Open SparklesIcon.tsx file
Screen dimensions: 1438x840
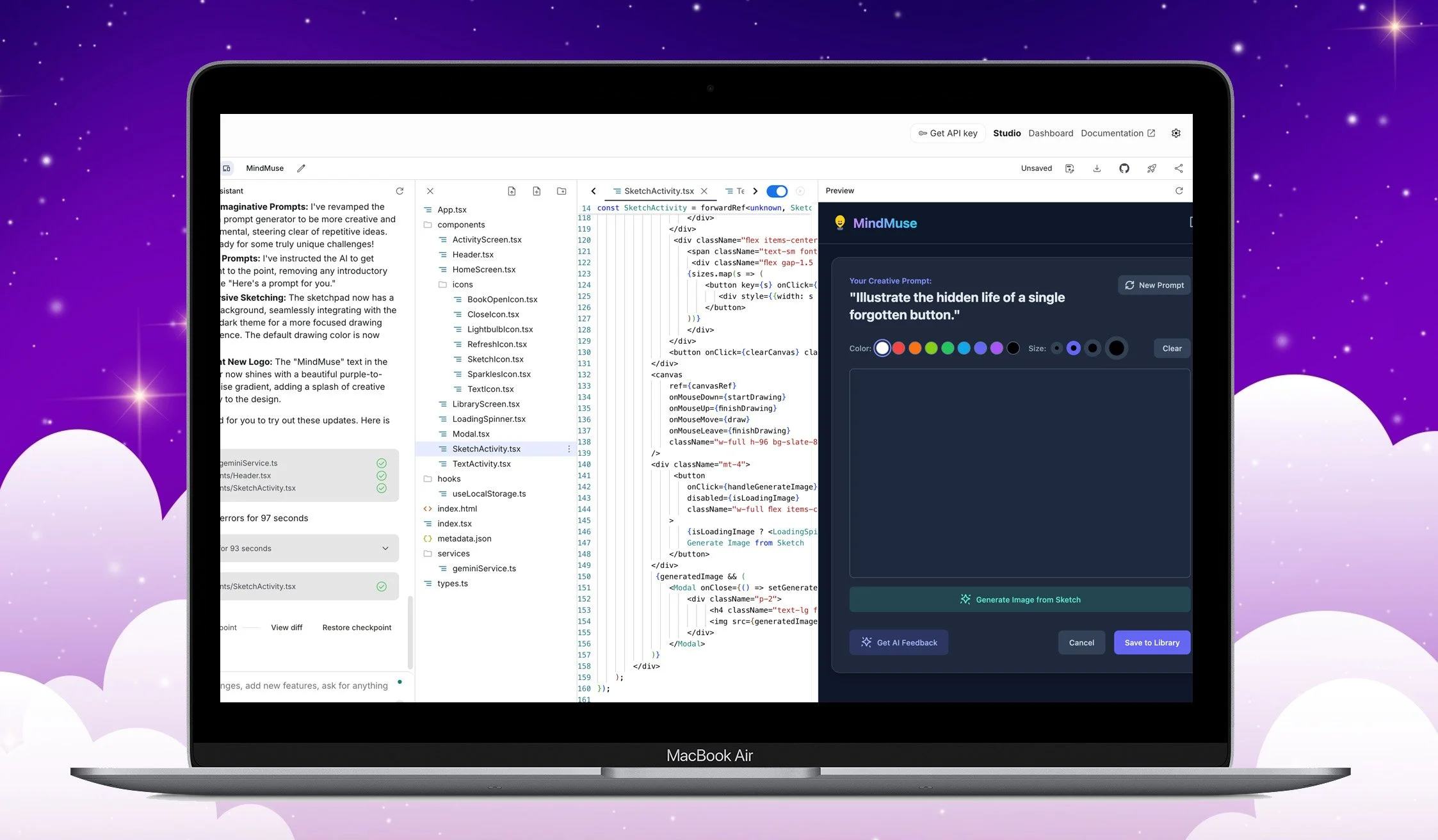pos(499,374)
